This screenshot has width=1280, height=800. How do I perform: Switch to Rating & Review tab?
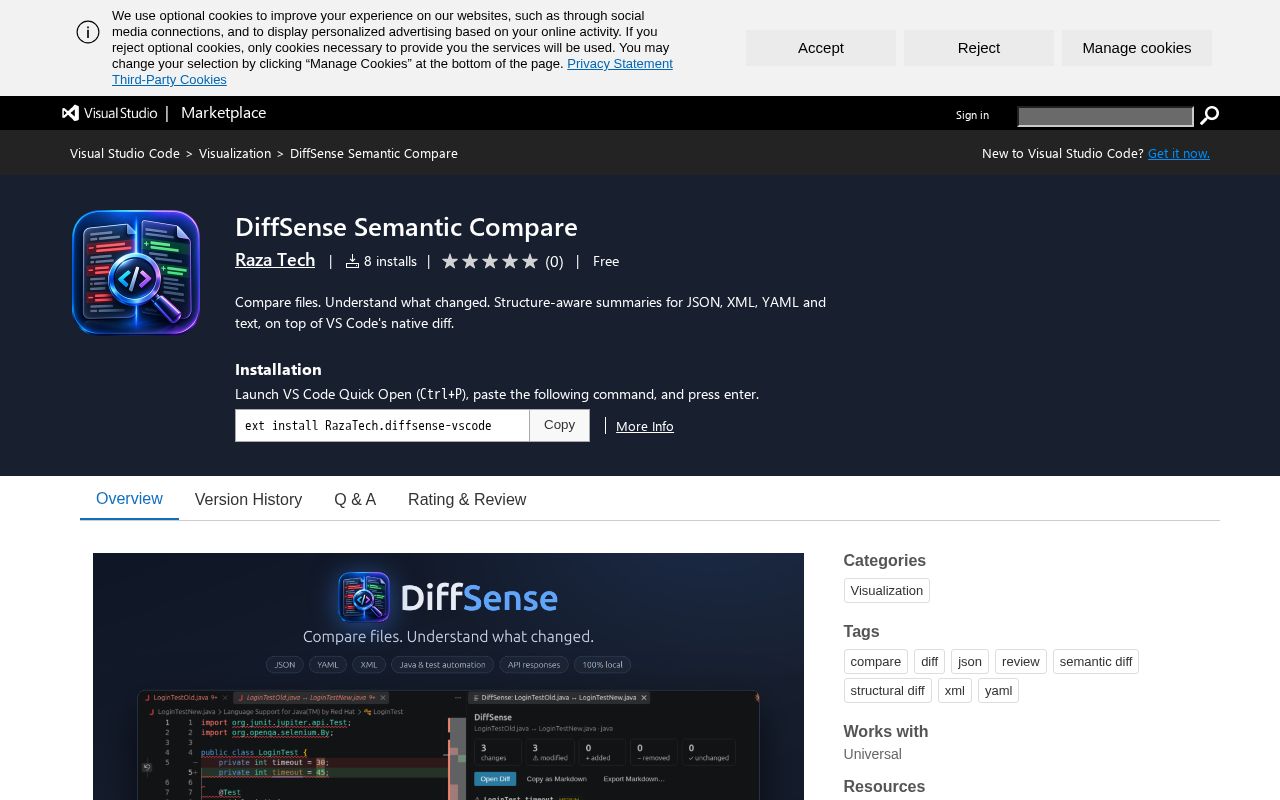tap(467, 500)
